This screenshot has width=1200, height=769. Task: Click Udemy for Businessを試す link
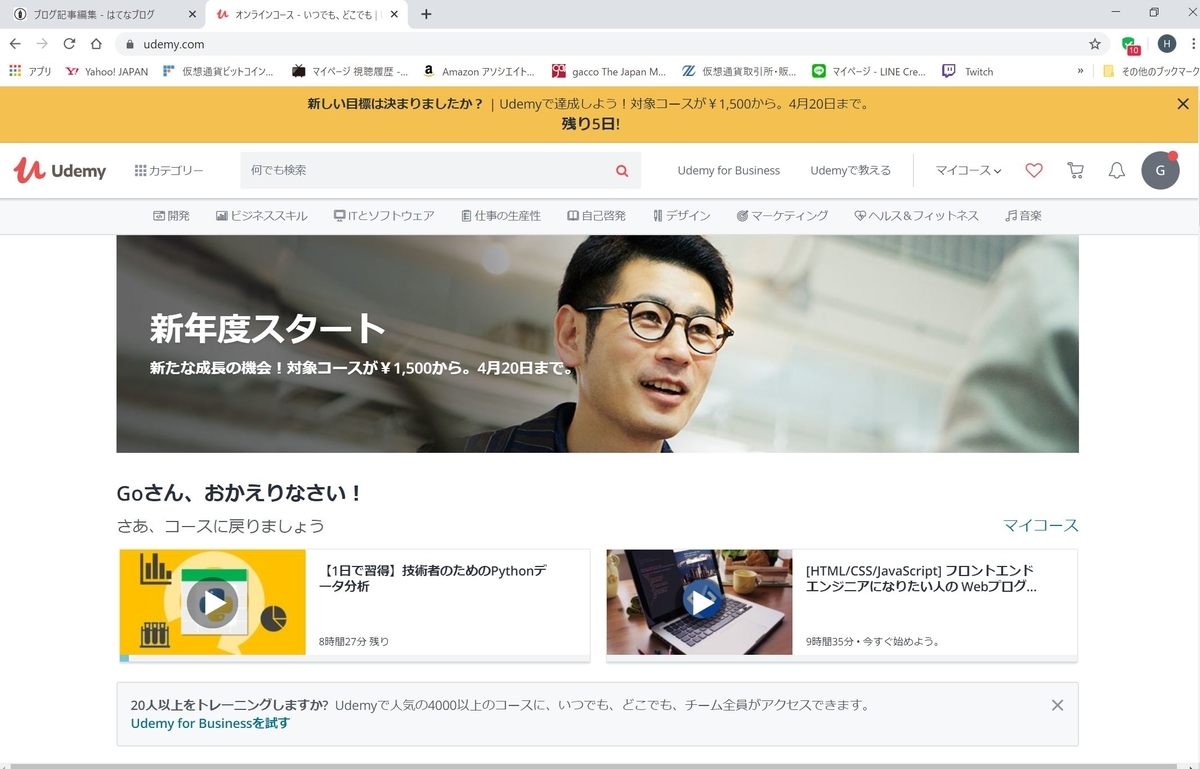tap(210, 723)
